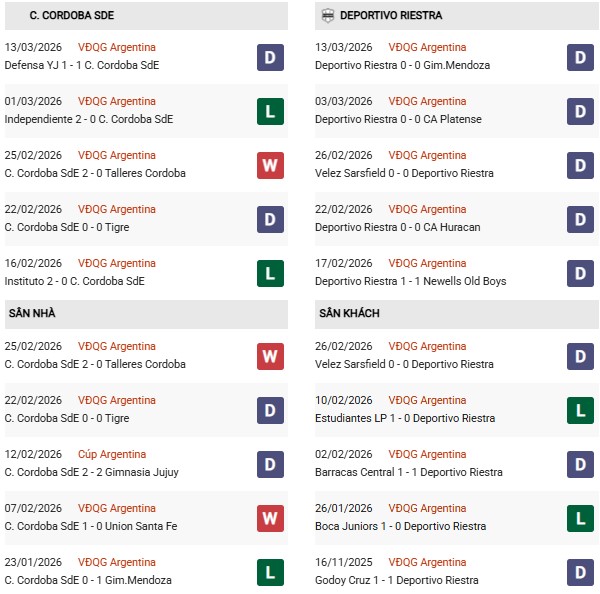Click the D badge for the Gimnasia Jujuy match
The height and width of the screenshot is (594, 600).
270,464
